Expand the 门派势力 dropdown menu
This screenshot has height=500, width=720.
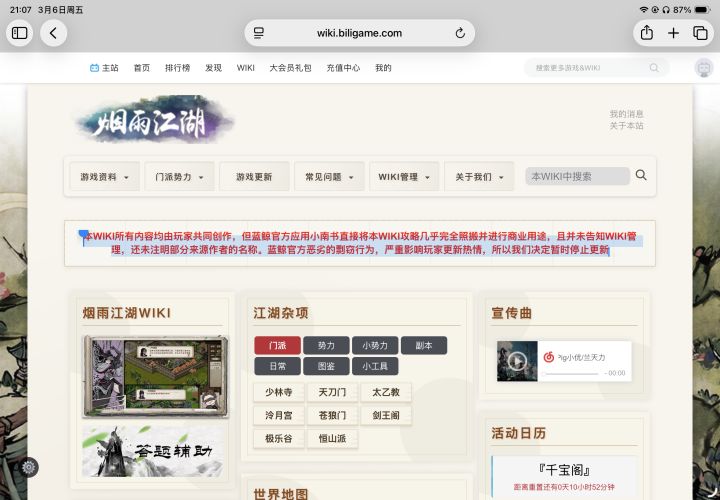point(180,176)
